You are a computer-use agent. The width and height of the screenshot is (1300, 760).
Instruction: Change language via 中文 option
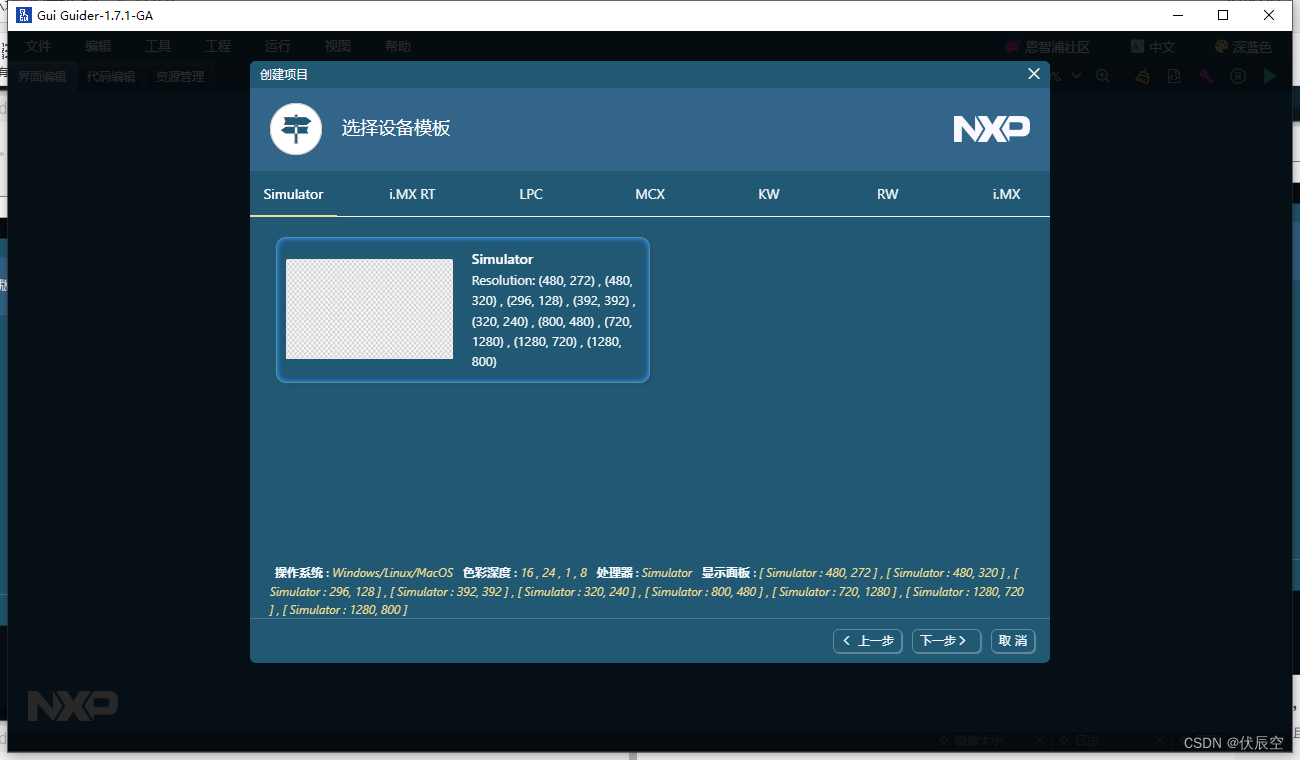click(1153, 47)
